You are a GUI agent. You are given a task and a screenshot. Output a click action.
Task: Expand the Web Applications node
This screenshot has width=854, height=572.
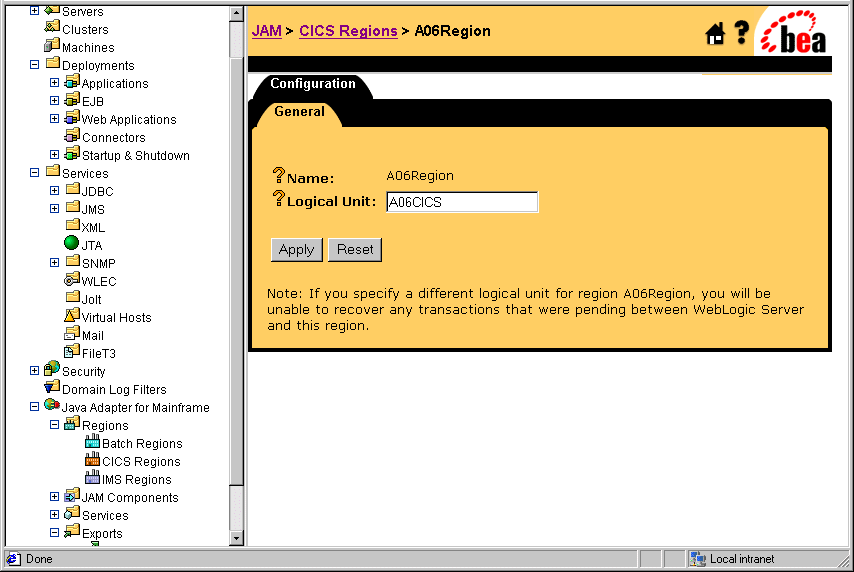(x=54, y=118)
